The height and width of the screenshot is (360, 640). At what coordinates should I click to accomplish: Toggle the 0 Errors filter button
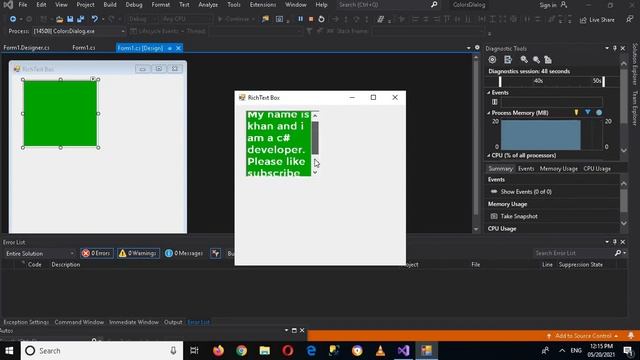(x=97, y=253)
